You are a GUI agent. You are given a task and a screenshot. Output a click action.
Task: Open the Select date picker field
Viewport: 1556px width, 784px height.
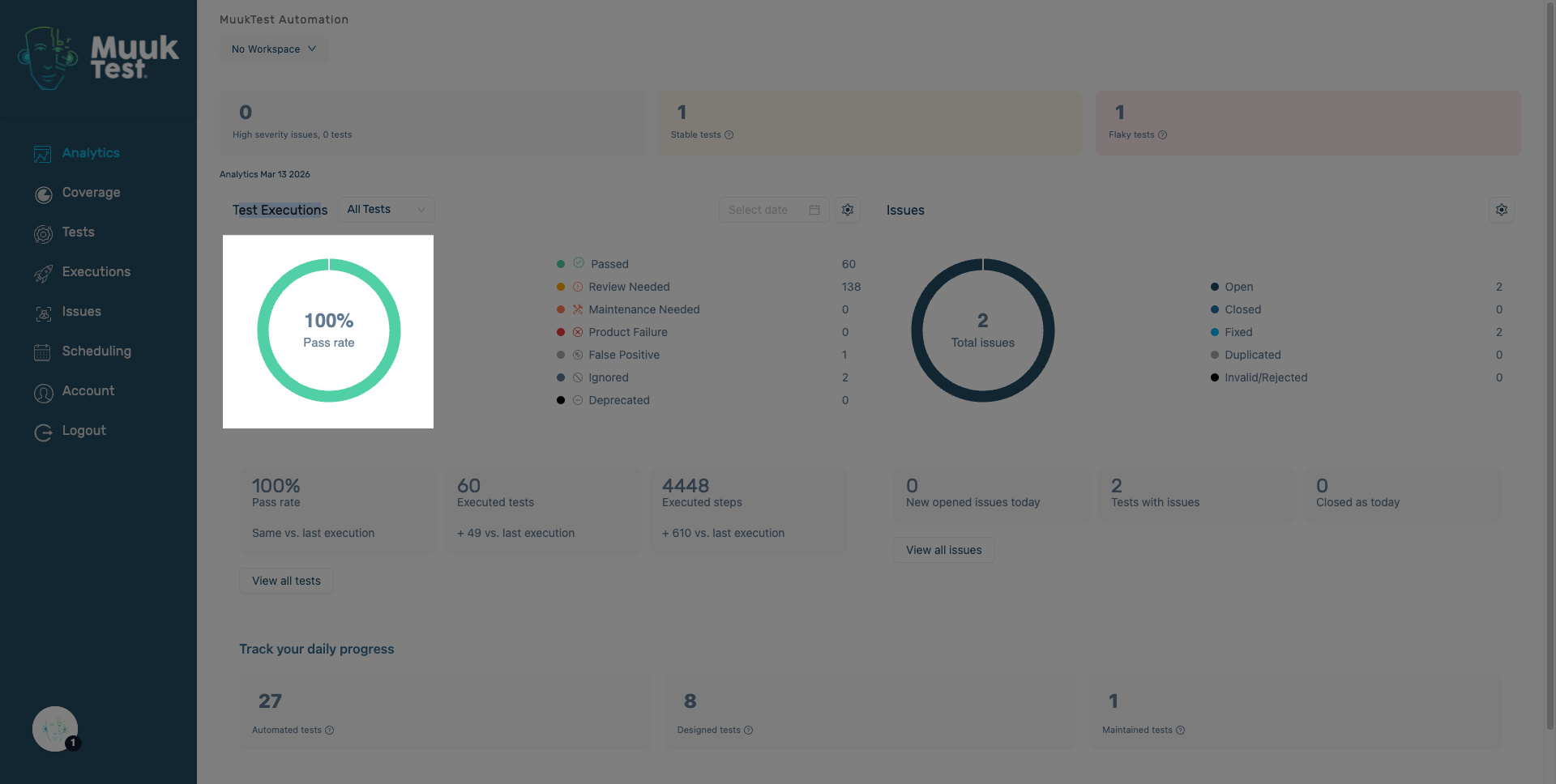[774, 210]
